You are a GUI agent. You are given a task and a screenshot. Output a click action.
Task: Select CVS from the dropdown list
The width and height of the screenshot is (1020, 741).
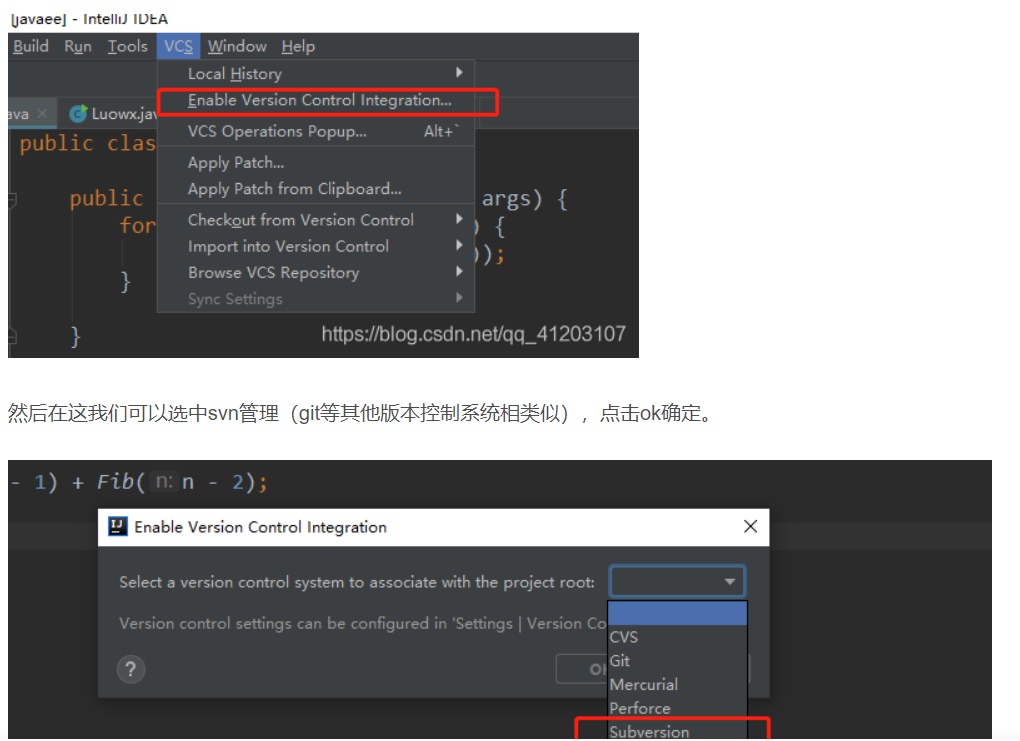[677, 637]
